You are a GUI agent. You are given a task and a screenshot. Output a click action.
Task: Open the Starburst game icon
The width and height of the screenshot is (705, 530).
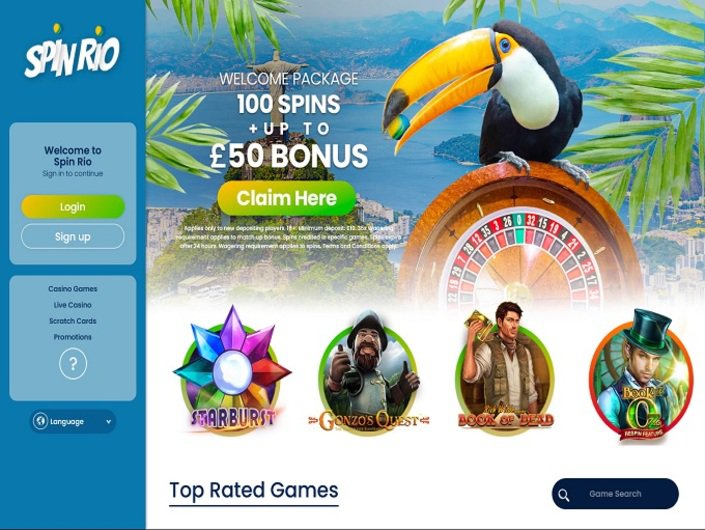tap(232, 371)
